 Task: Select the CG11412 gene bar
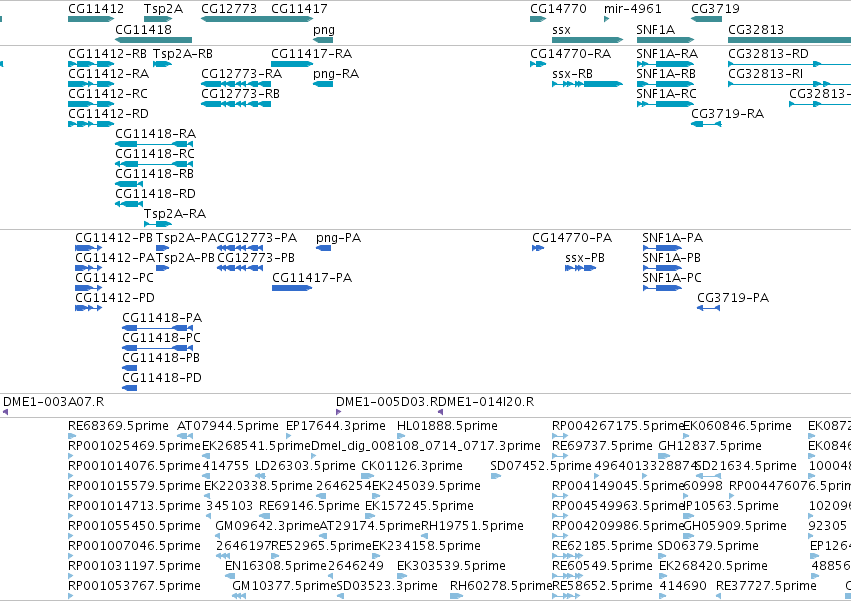click(x=91, y=19)
